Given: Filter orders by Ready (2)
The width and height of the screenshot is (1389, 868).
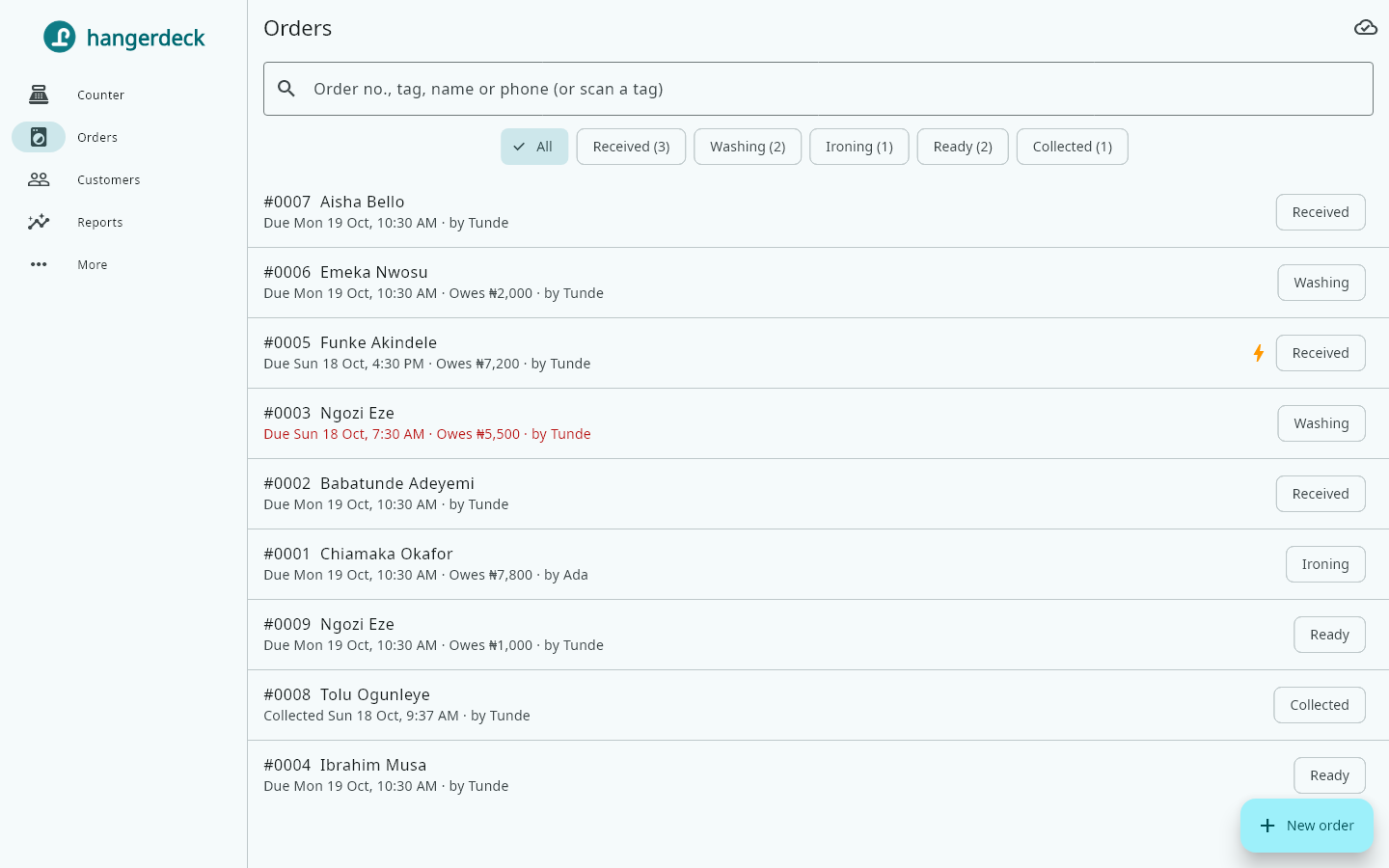Looking at the screenshot, I should coord(963,147).
